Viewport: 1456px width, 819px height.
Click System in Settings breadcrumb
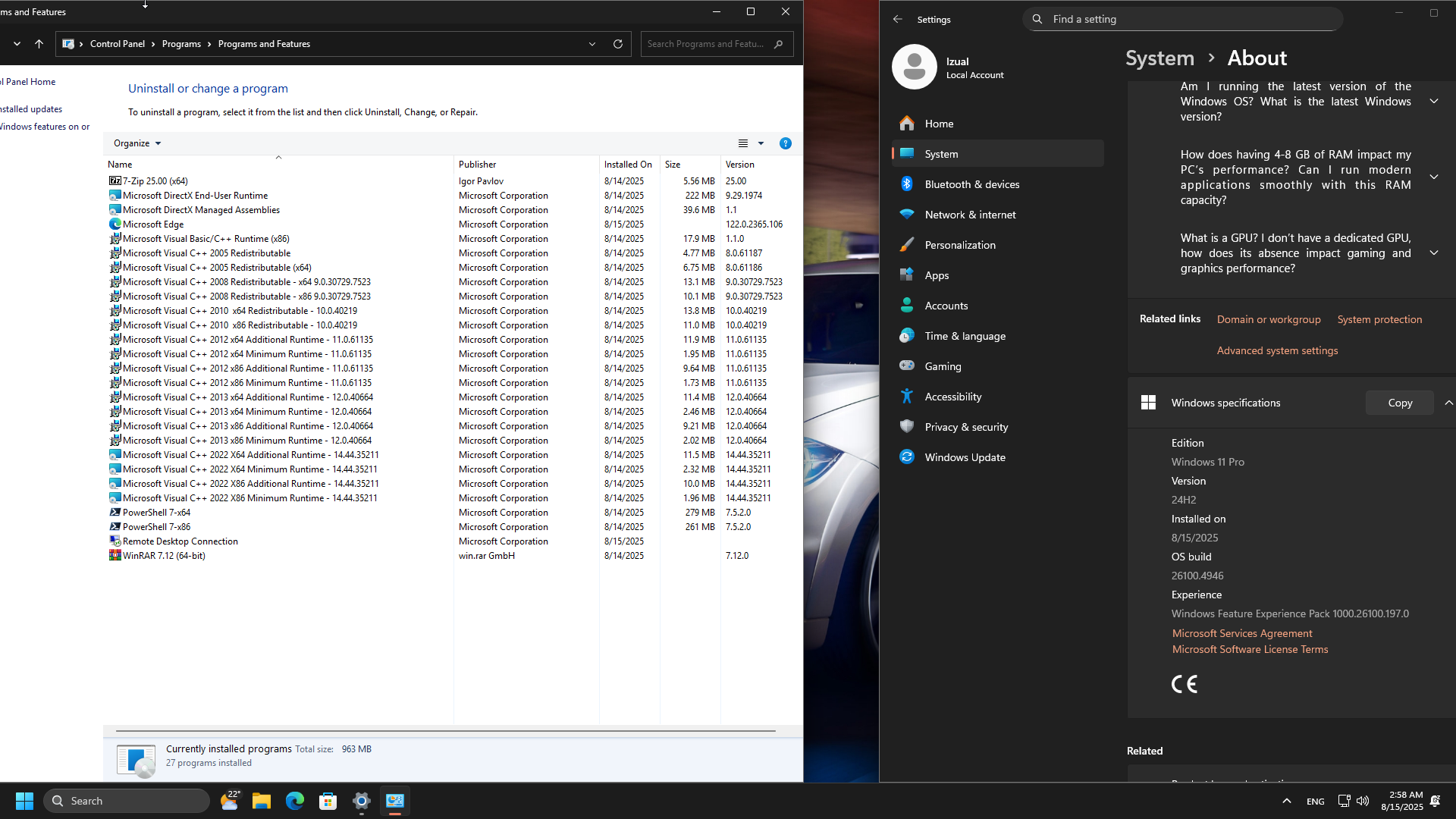[1159, 58]
